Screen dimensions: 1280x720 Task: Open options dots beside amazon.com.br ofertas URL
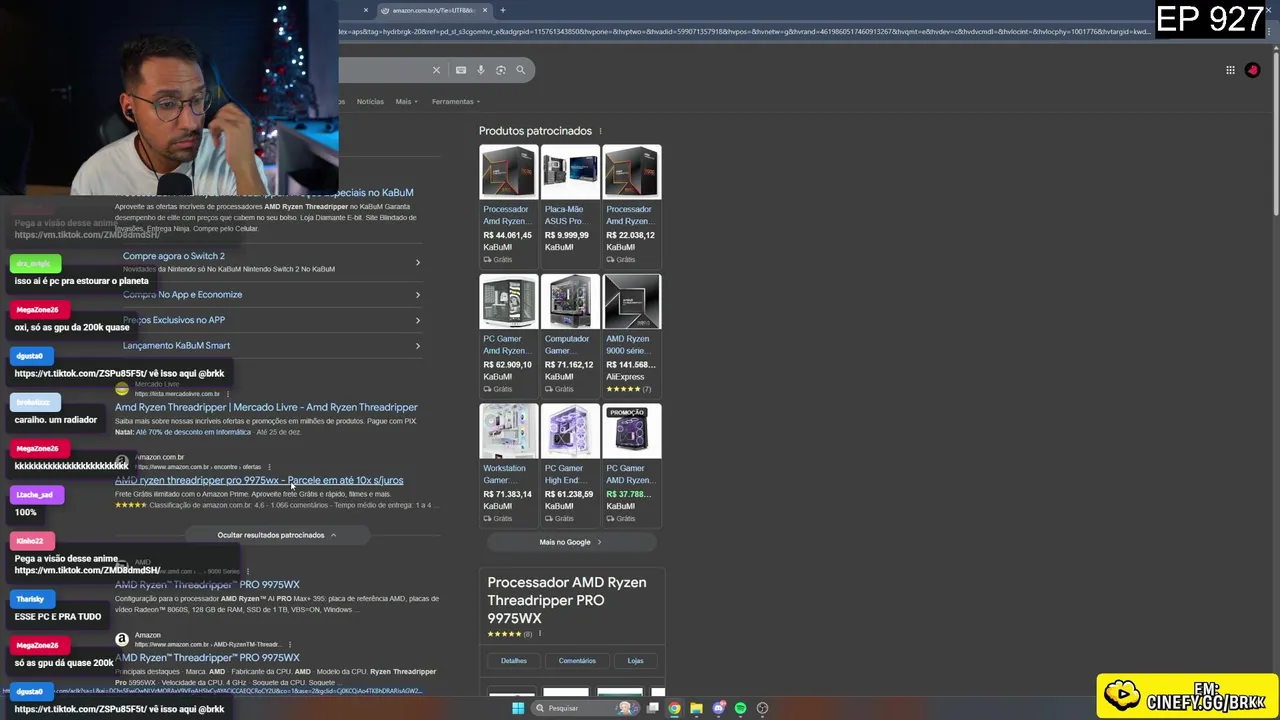(269, 467)
